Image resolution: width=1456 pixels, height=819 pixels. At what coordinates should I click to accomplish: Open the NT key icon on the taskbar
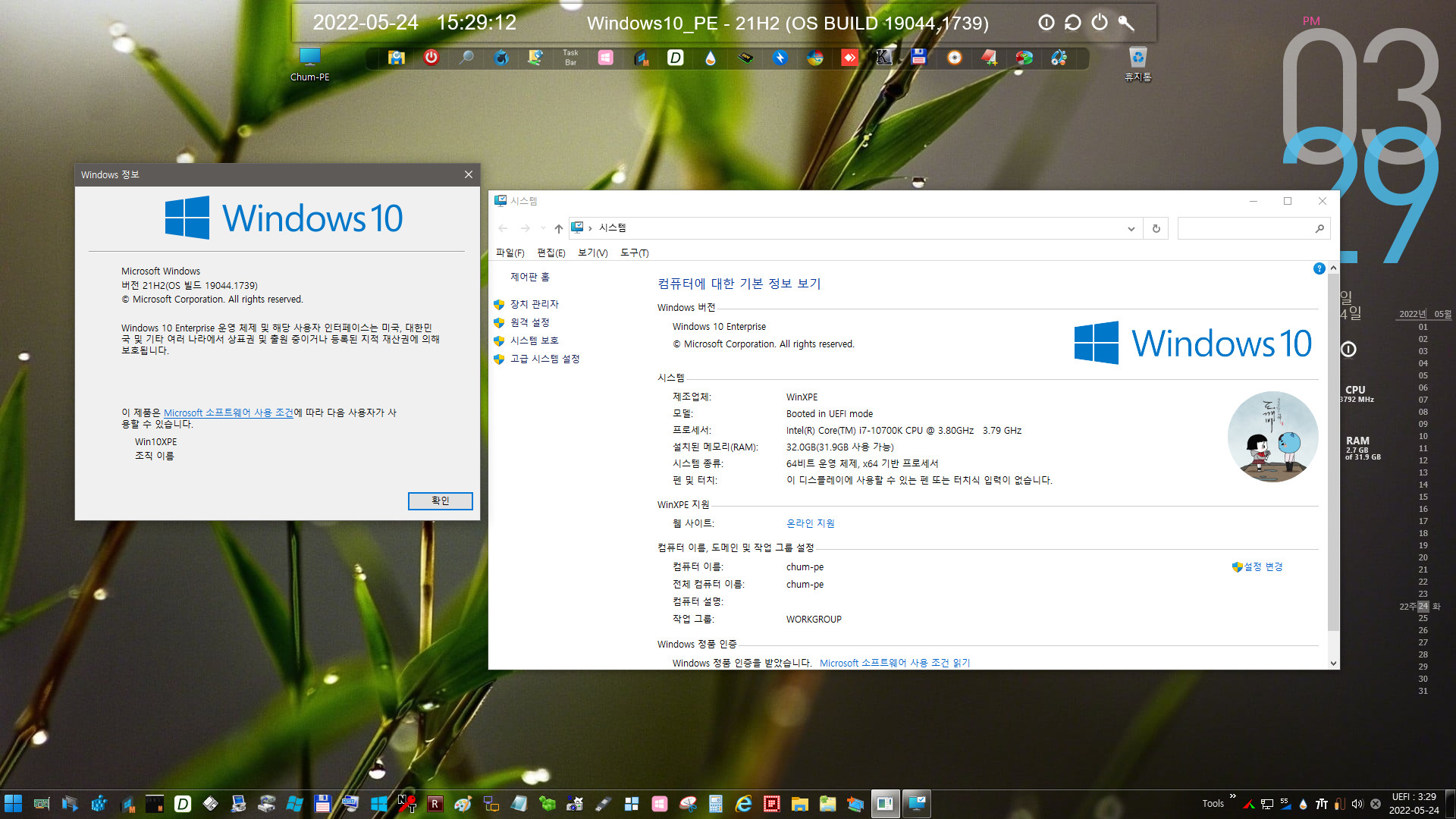407,804
